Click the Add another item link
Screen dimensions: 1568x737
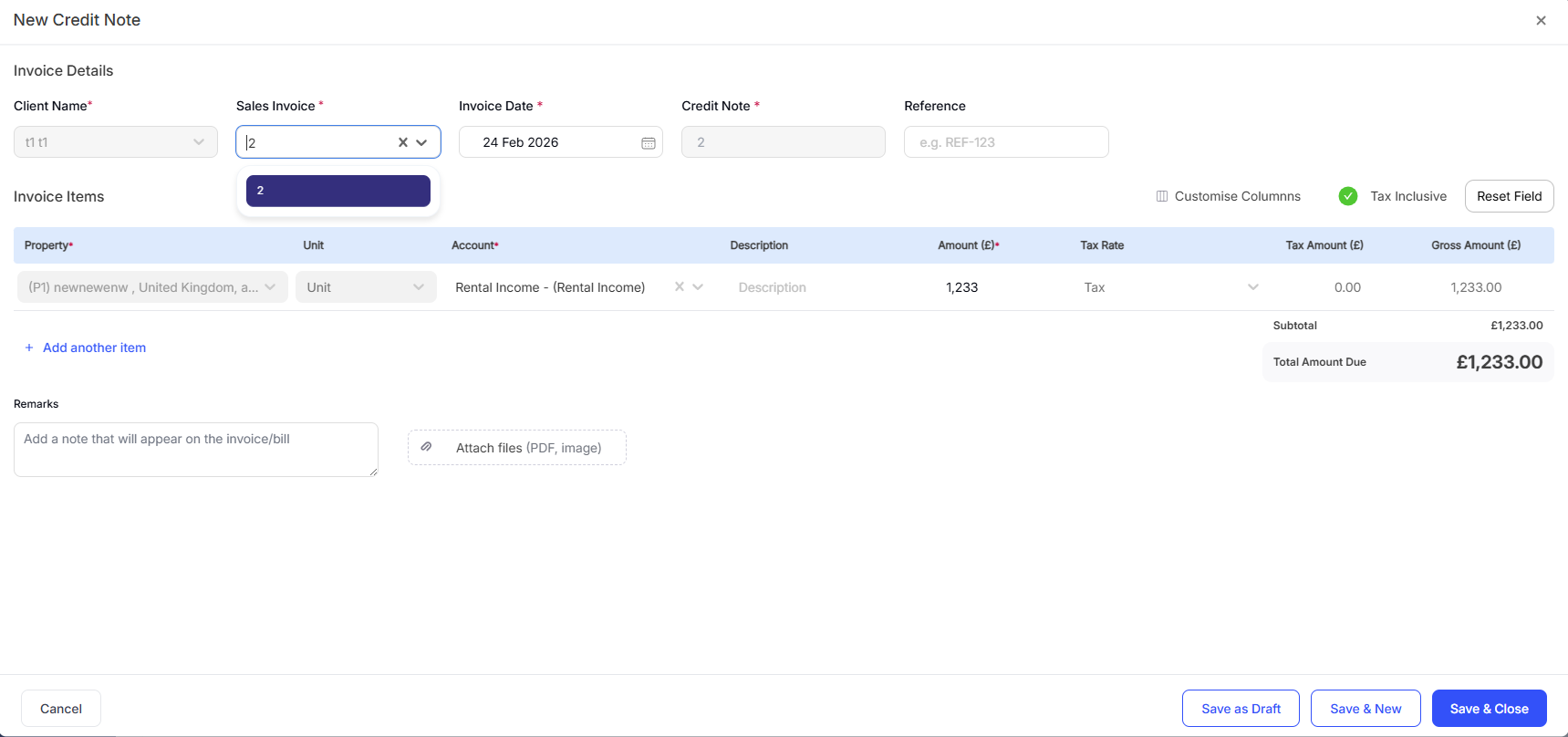click(x=94, y=348)
